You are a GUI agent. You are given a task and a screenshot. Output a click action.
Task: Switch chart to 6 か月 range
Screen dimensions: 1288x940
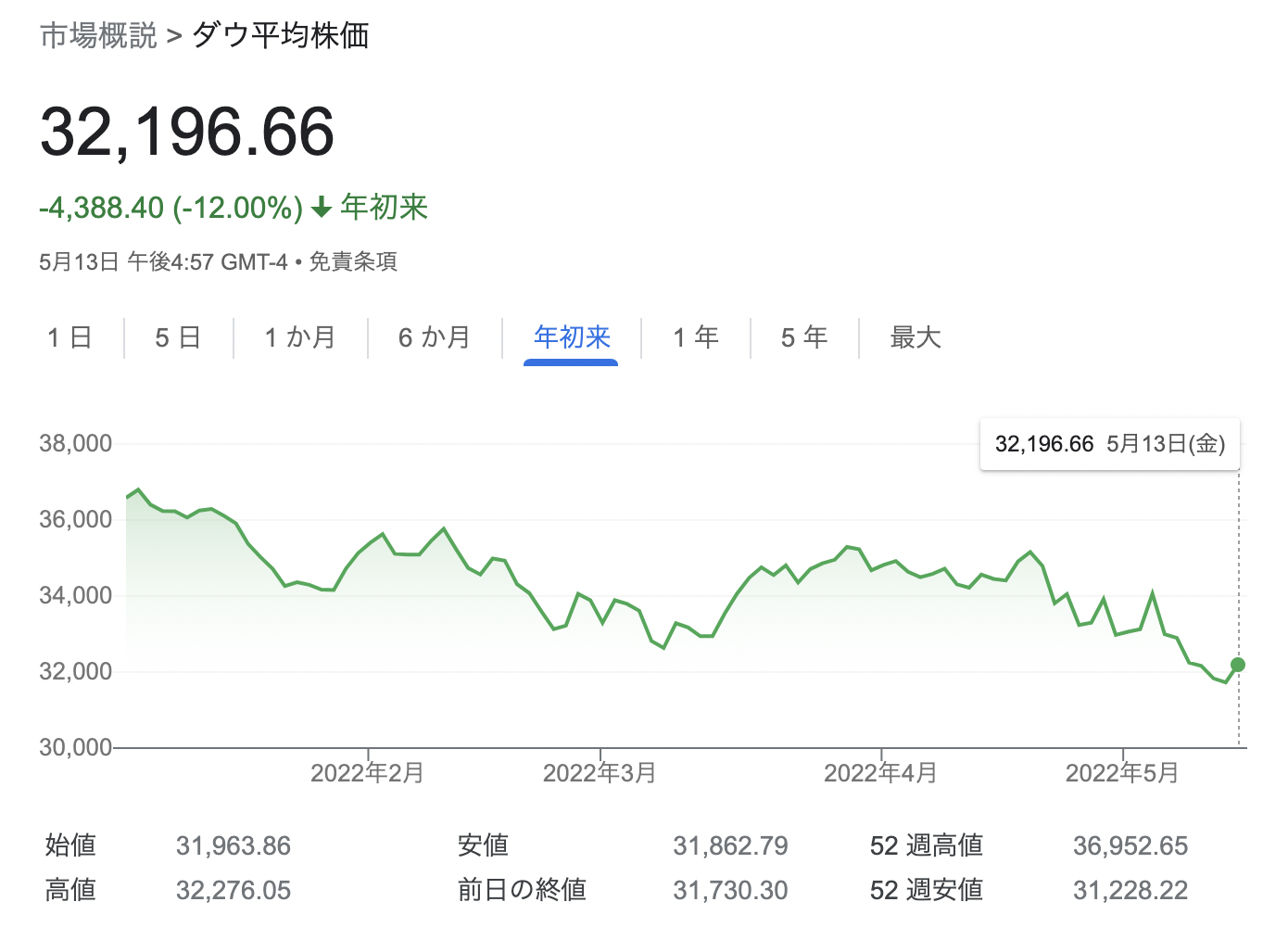435,337
